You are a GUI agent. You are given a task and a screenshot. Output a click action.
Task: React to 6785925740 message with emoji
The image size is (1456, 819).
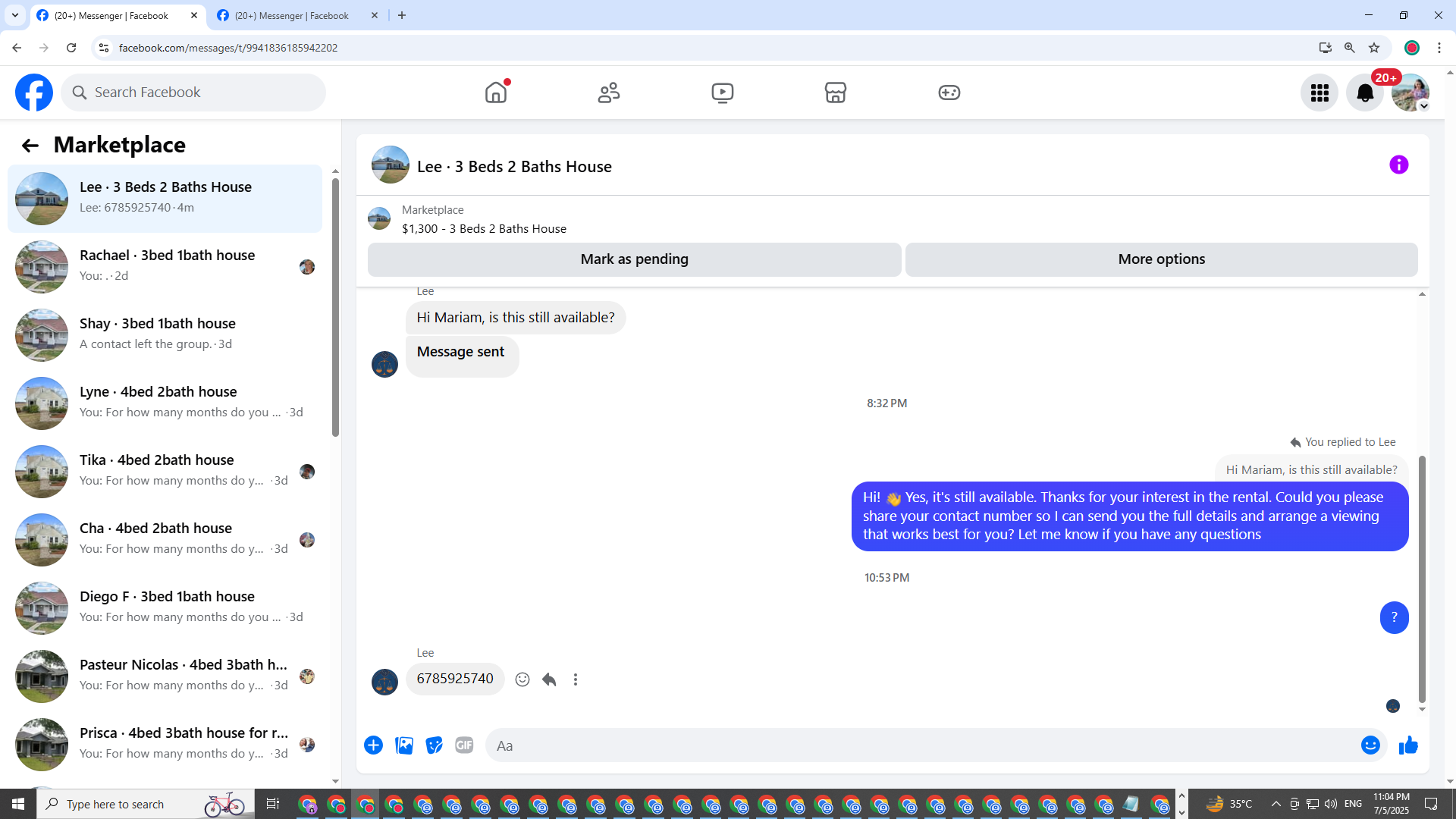pyautogui.click(x=522, y=679)
